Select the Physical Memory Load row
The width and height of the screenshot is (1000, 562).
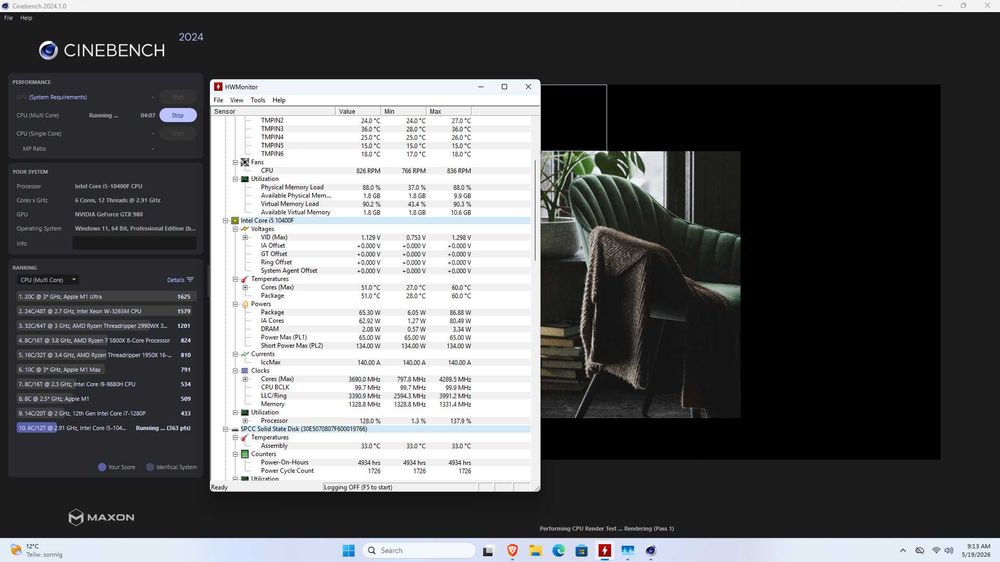tap(371, 187)
